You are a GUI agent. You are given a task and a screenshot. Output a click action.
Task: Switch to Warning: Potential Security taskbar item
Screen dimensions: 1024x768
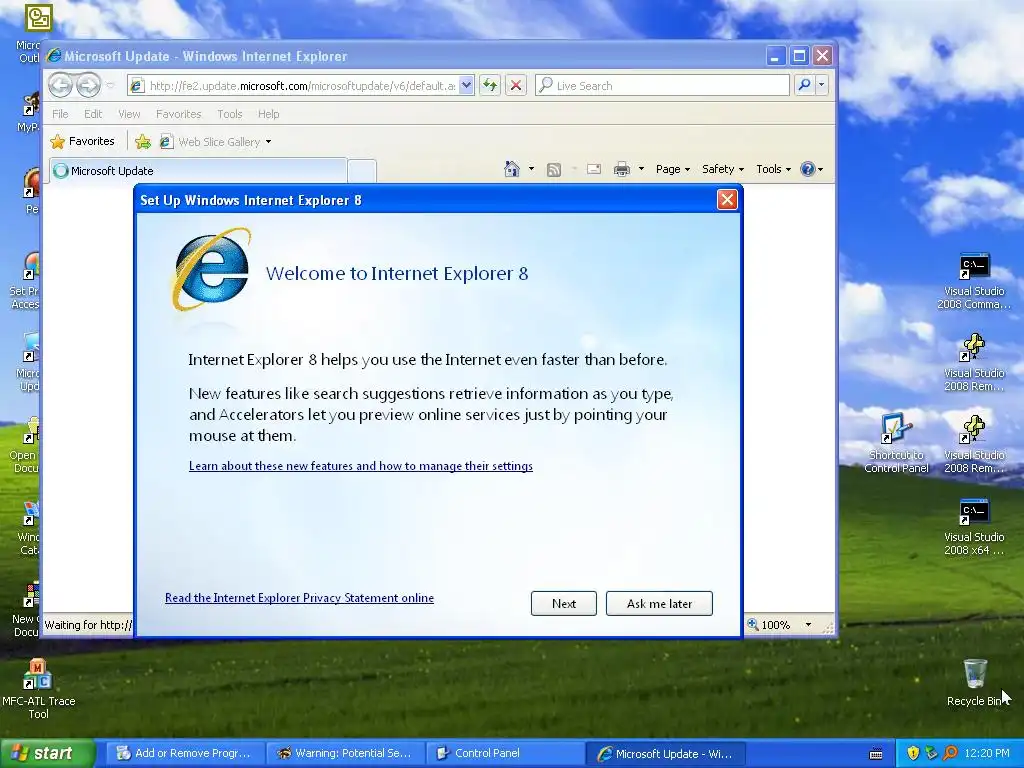click(x=346, y=754)
